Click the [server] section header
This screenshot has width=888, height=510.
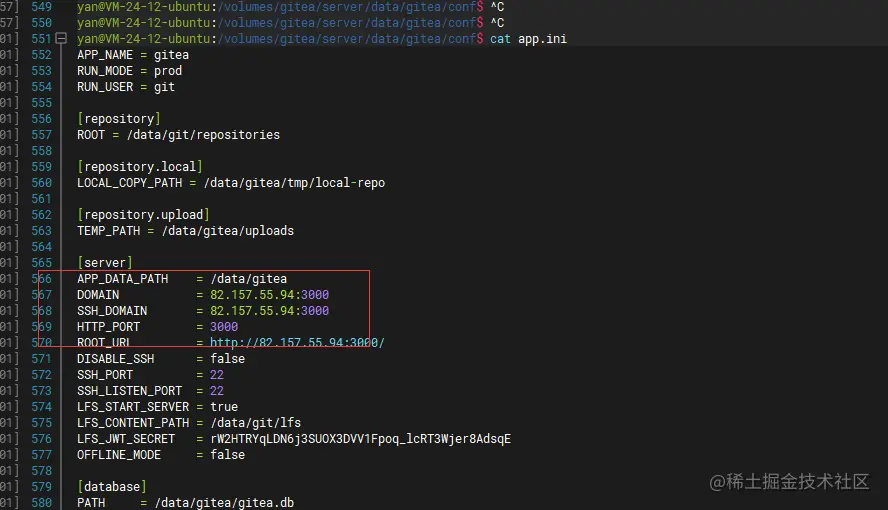pyautogui.click(x=105, y=263)
